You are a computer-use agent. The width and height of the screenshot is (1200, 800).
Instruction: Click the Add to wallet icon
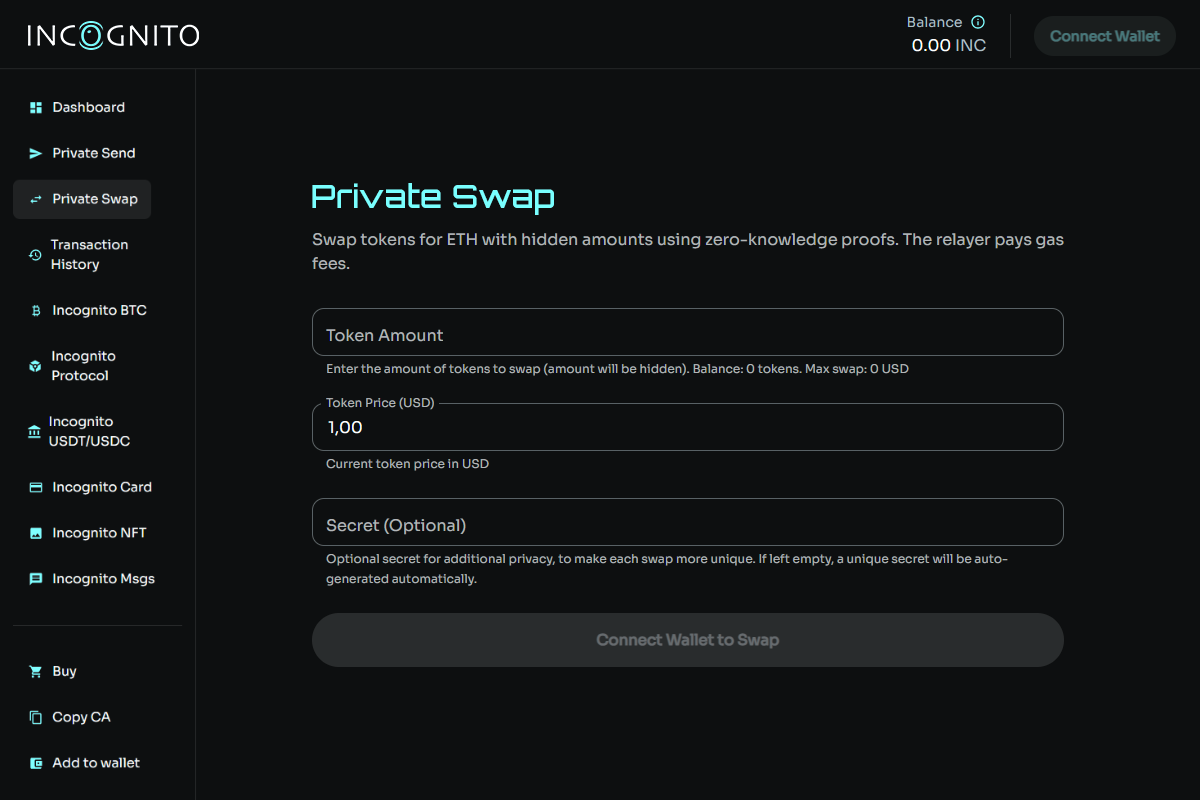[x=36, y=763]
